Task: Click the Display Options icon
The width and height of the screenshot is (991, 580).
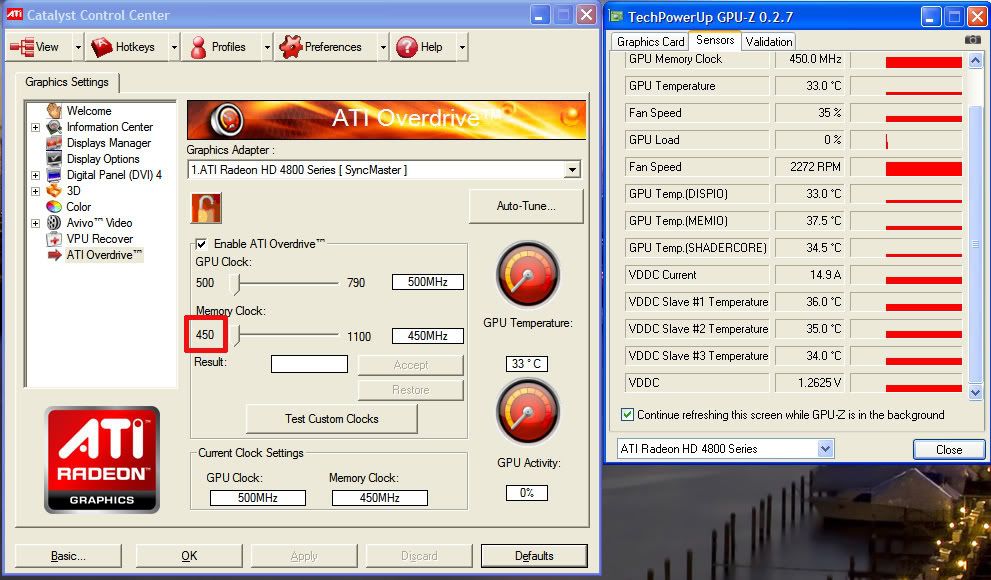Action: pos(54,159)
